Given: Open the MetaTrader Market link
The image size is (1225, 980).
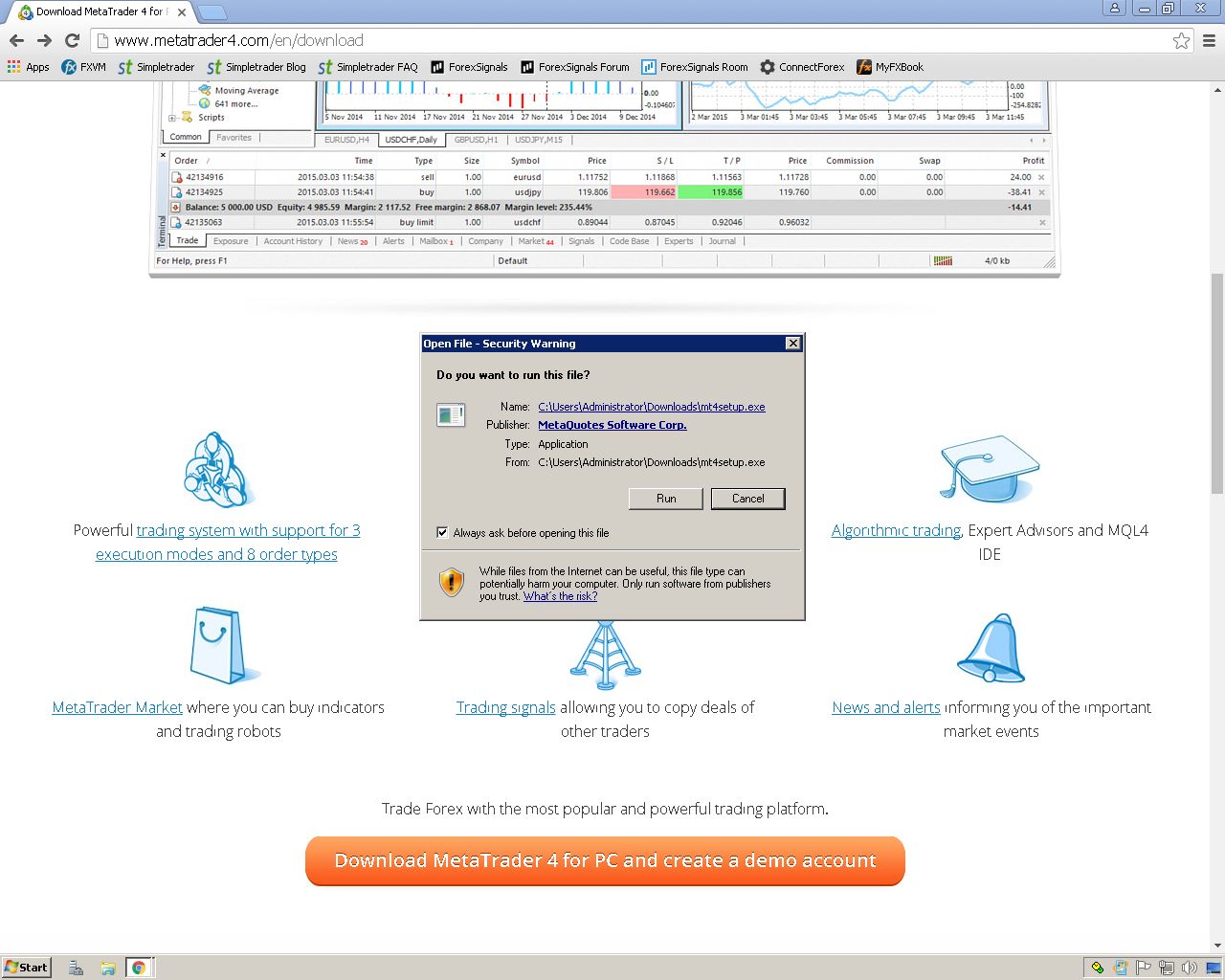Looking at the screenshot, I should pos(118,707).
